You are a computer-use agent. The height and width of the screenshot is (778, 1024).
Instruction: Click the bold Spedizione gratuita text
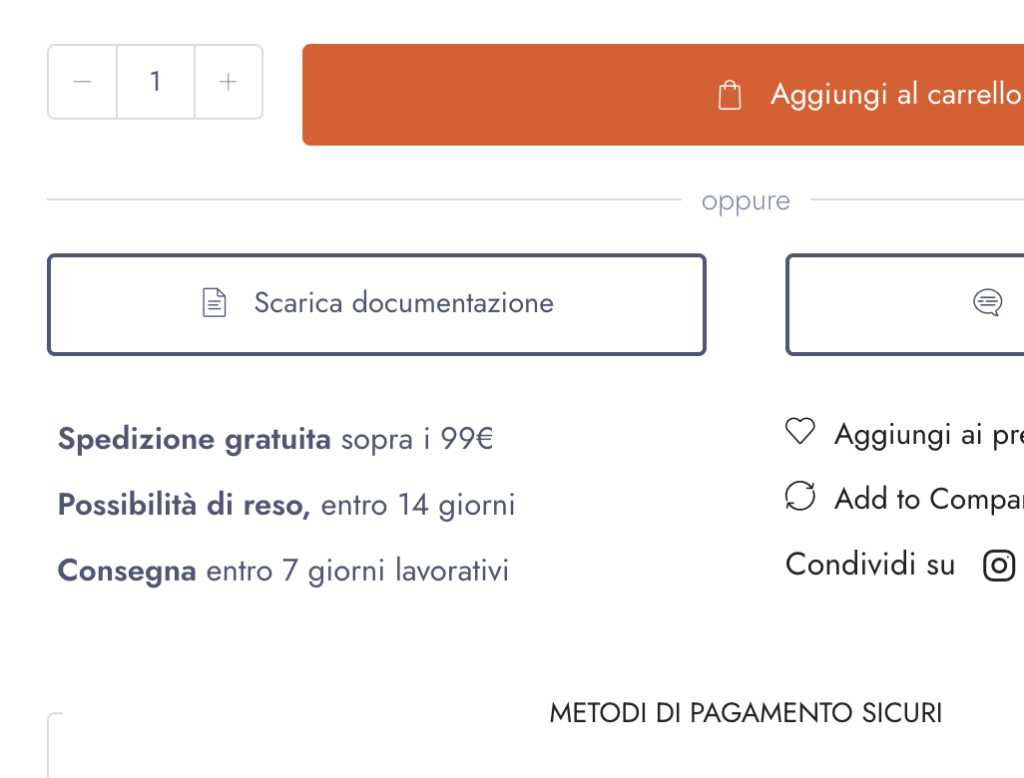point(194,439)
